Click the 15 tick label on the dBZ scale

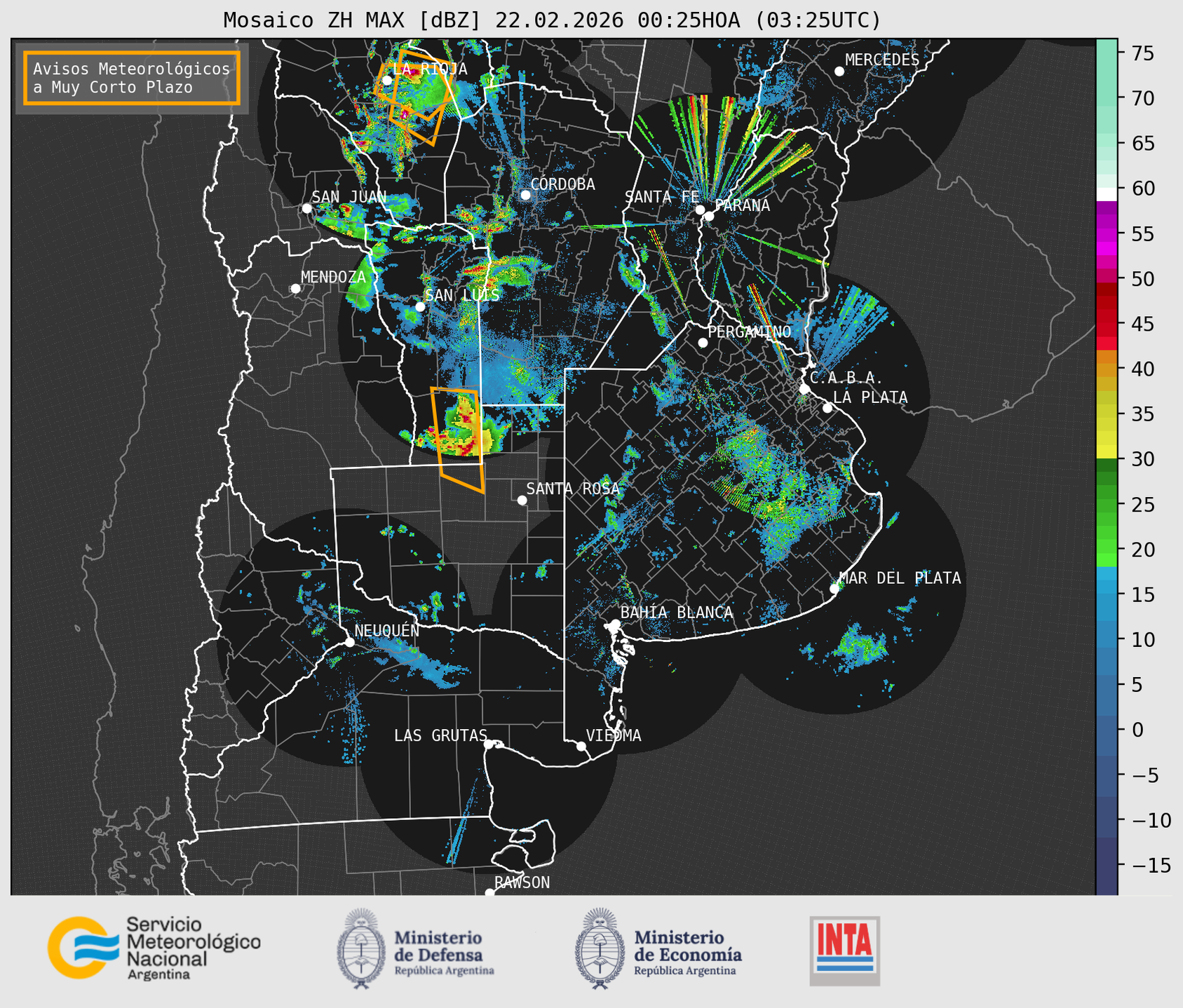coord(1142,594)
